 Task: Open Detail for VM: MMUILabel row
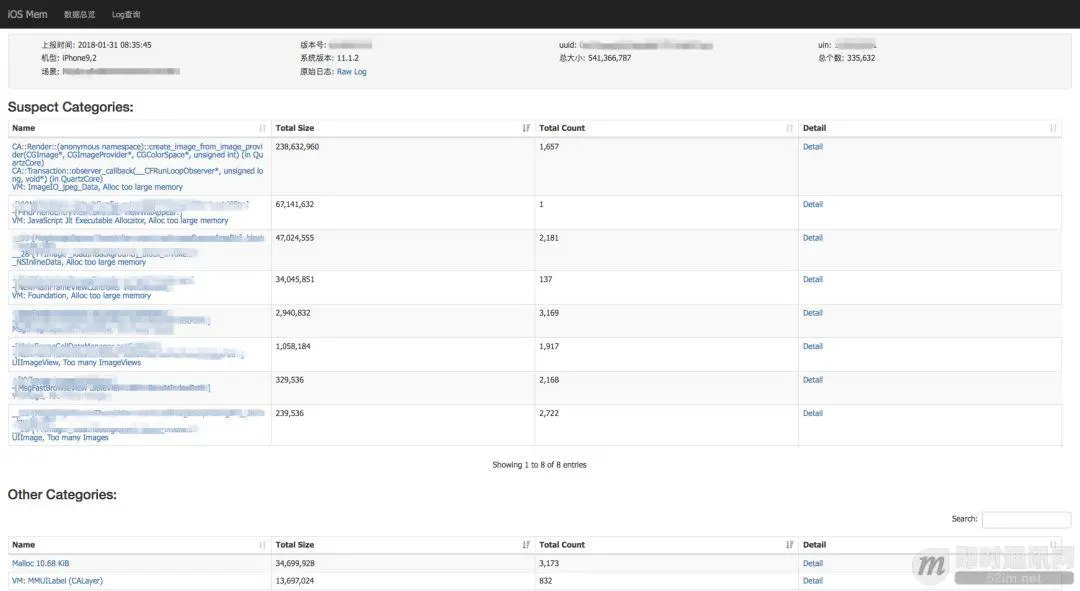tap(813, 581)
